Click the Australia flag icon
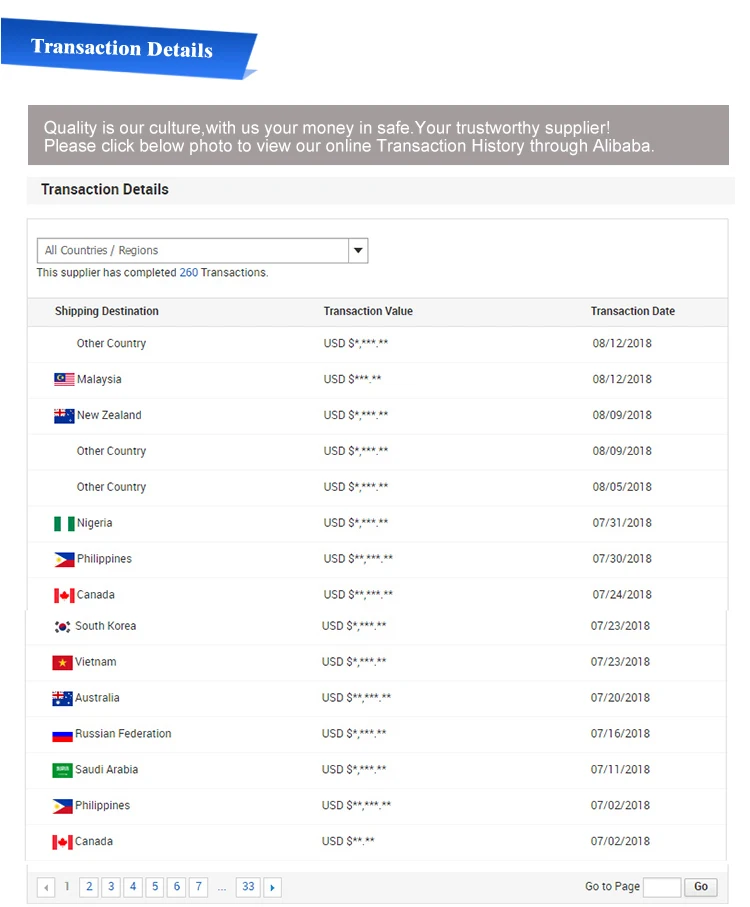 tap(62, 699)
